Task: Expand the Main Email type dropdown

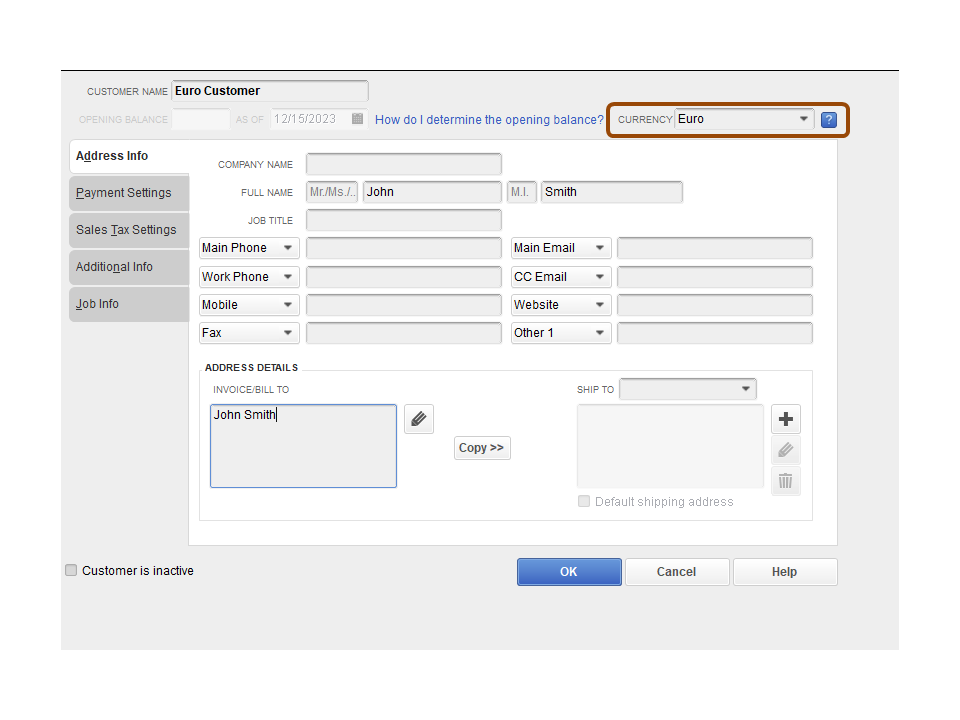Action: click(x=561, y=248)
